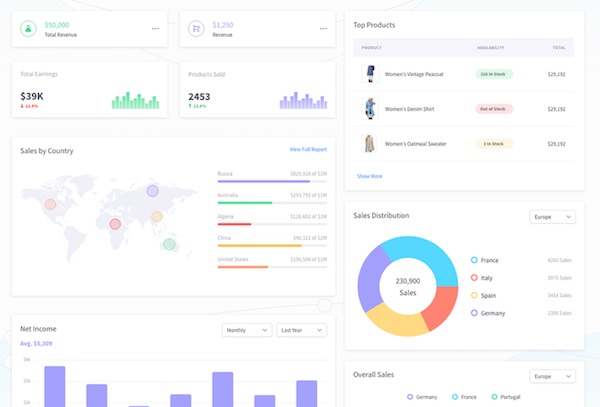Click the purple map marker over Russia
600x407 pixels.
click(152, 190)
